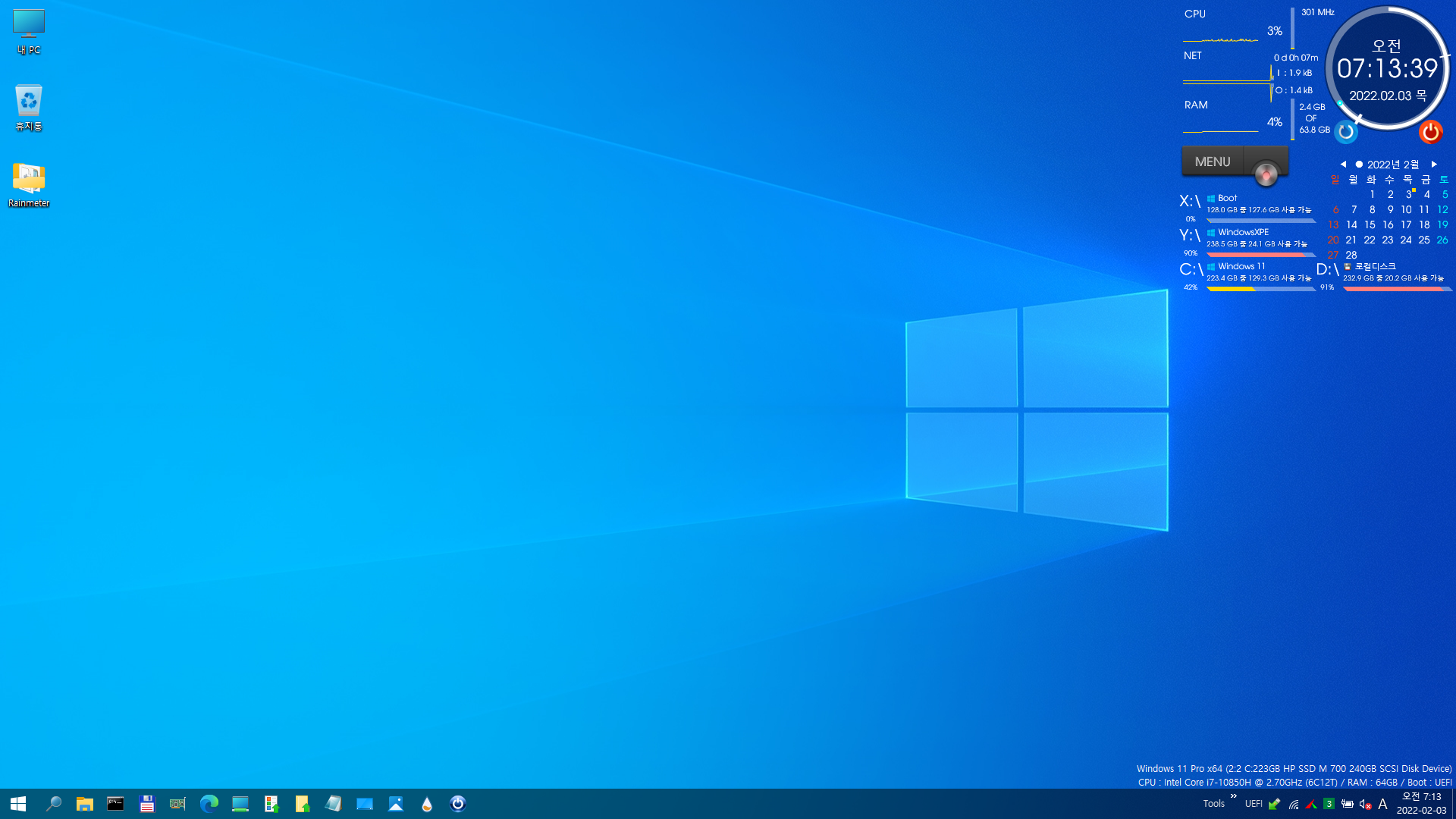Click the red power-off button on clock widget
This screenshot has width=1456, height=819.
1431,132
